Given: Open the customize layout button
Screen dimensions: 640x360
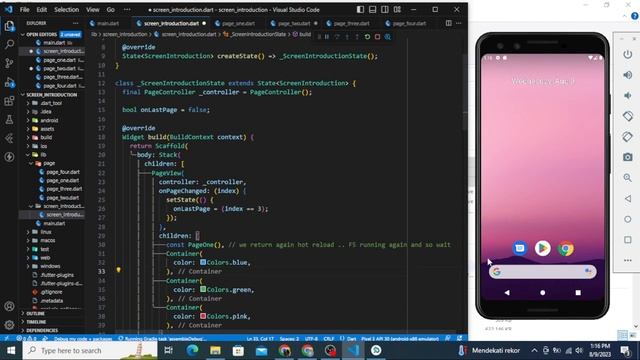Looking at the screenshot, I should pos(397,9).
